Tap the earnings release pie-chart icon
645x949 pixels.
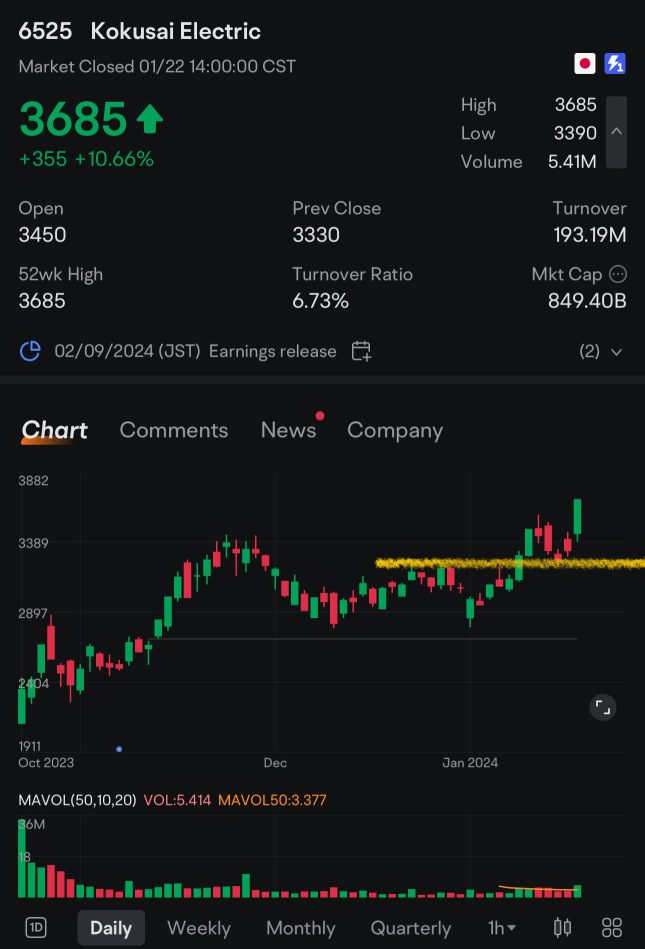pos(30,351)
